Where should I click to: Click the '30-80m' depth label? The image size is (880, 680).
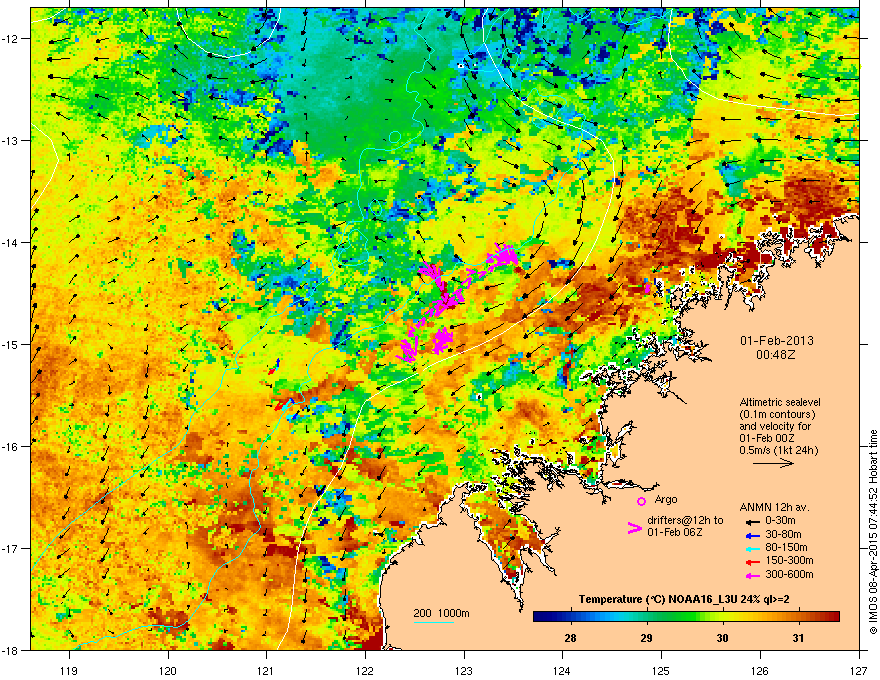pyautogui.click(x=783, y=535)
